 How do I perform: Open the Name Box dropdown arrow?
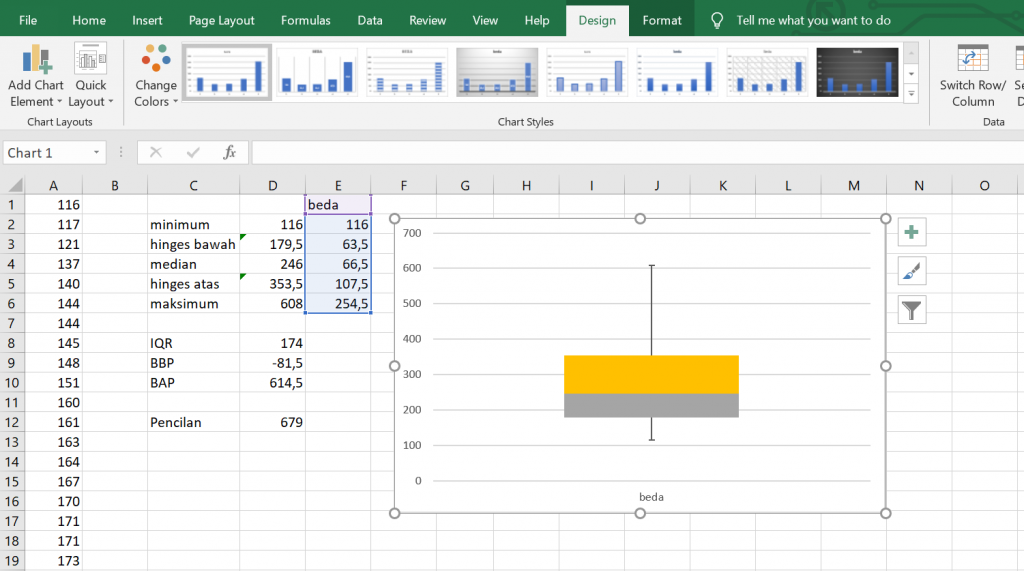[96, 152]
